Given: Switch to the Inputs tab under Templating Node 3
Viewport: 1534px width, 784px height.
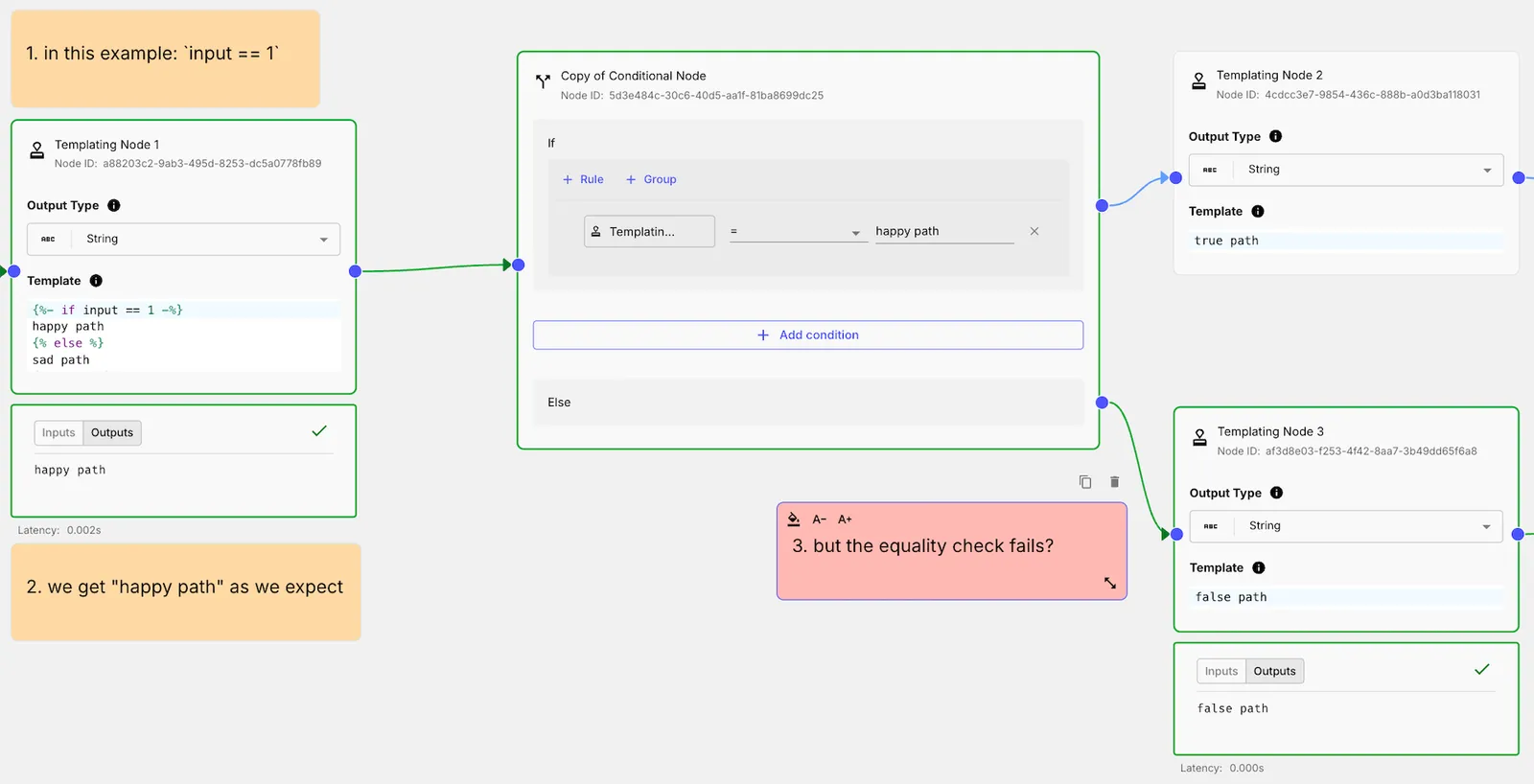Looking at the screenshot, I should coord(1221,672).
